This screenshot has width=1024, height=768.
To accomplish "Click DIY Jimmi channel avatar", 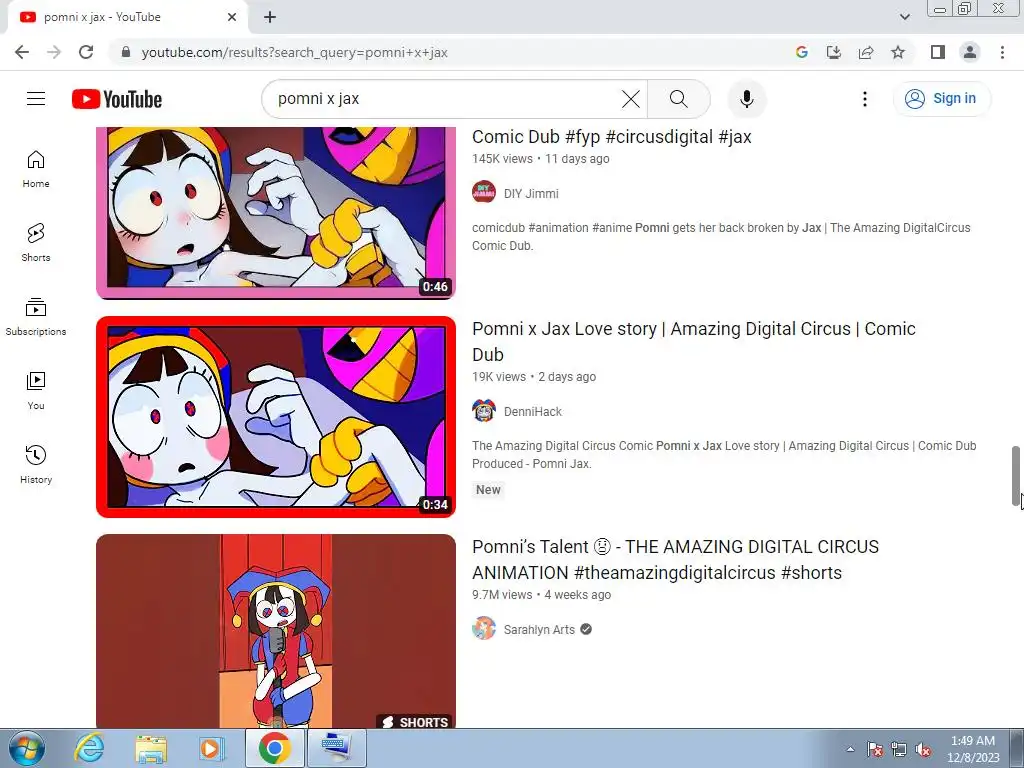I will [x=484, y=193].
